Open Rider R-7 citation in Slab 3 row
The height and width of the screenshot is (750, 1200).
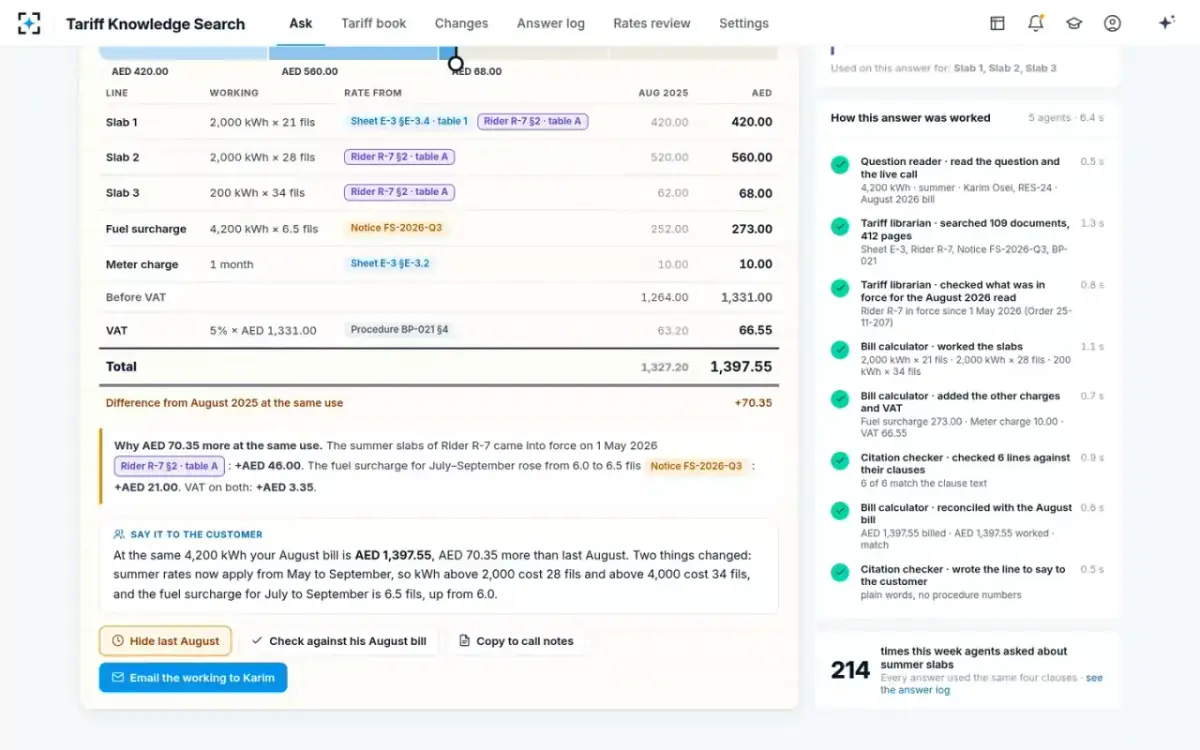(400, 192)
